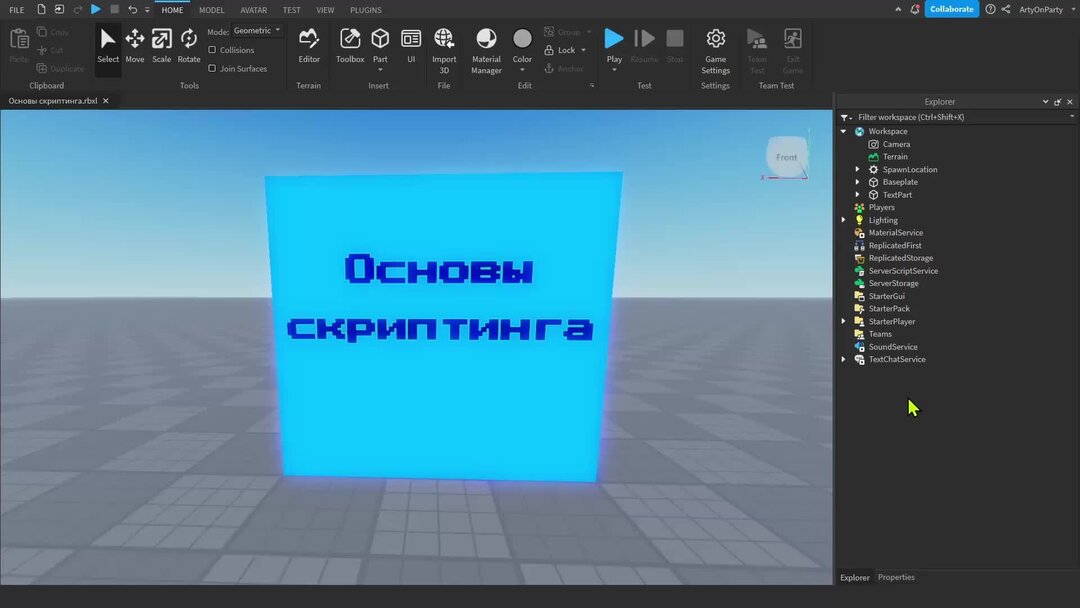Collapse the Workspace tree node
Viewport: 1080px width, 608px height.
tap(843, 131)
